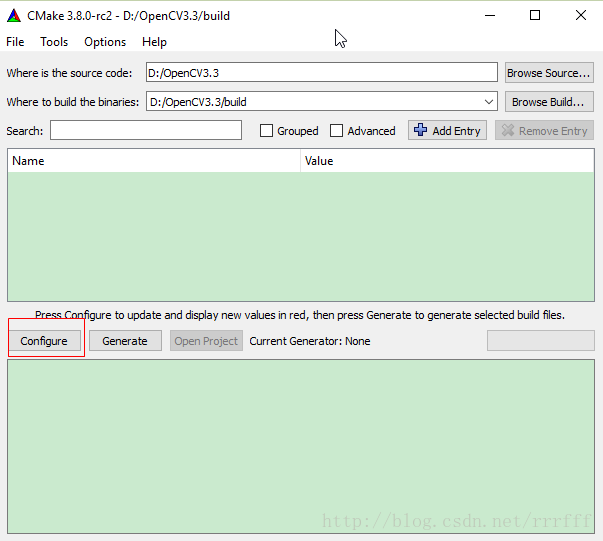Image resolution: width=603 pixels, height=541 pixels.
Task: Click the Configure button
Action: coord(45,341)
